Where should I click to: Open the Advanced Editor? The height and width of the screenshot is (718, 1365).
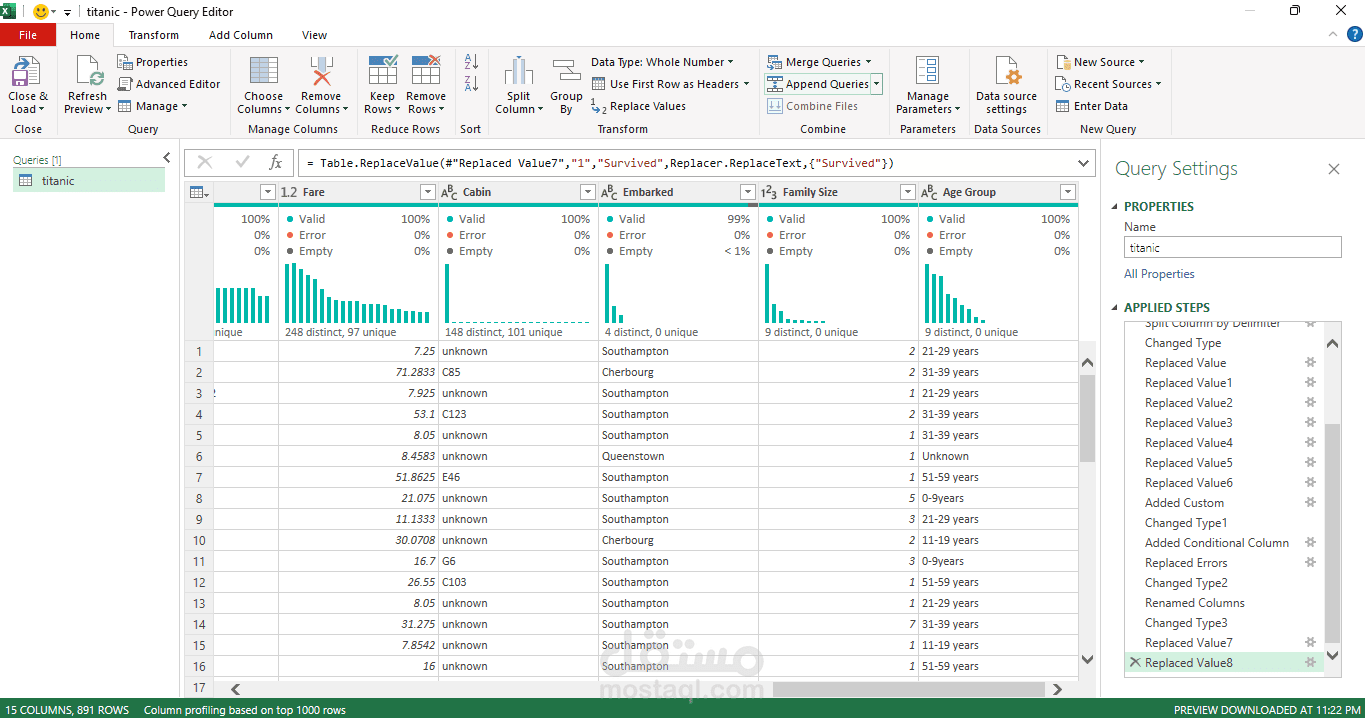coord(169,84)
